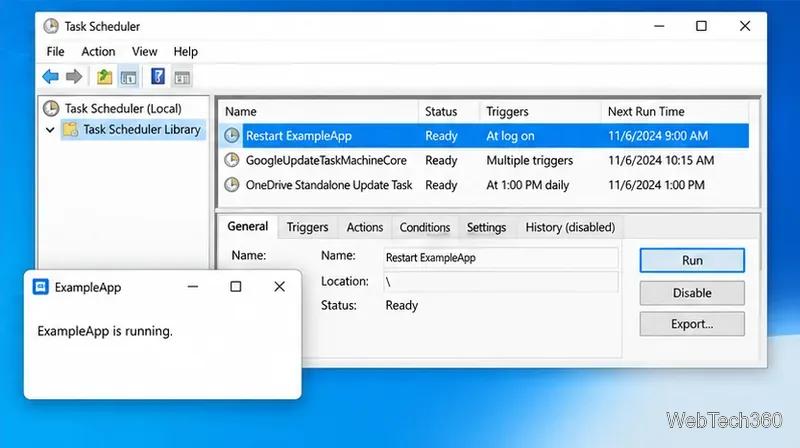Close the ExampleApp window
The image size is (800, 448).
click(279, 287)
